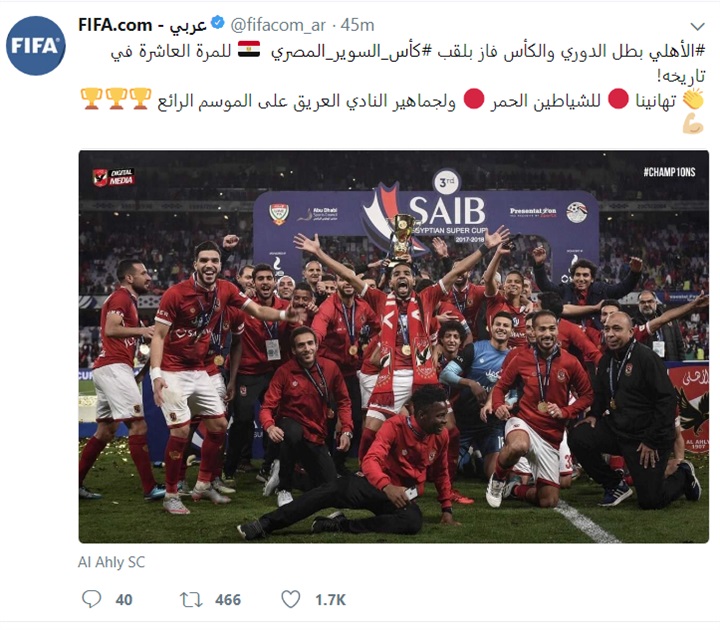The width and height of the screenshot is (720, 630).
Task: Open the #الأهلي hashtag
Action: pyautogui.click(x=677, y=51)
